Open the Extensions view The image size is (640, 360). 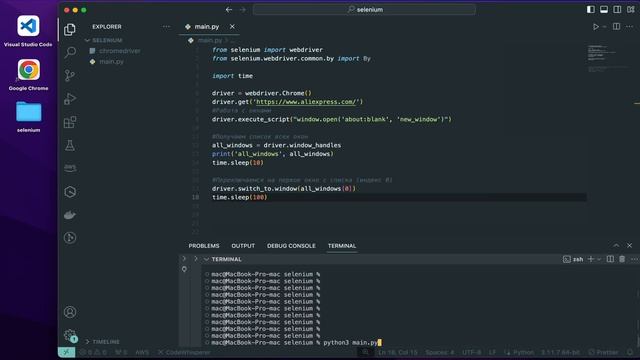coord(70,122)
